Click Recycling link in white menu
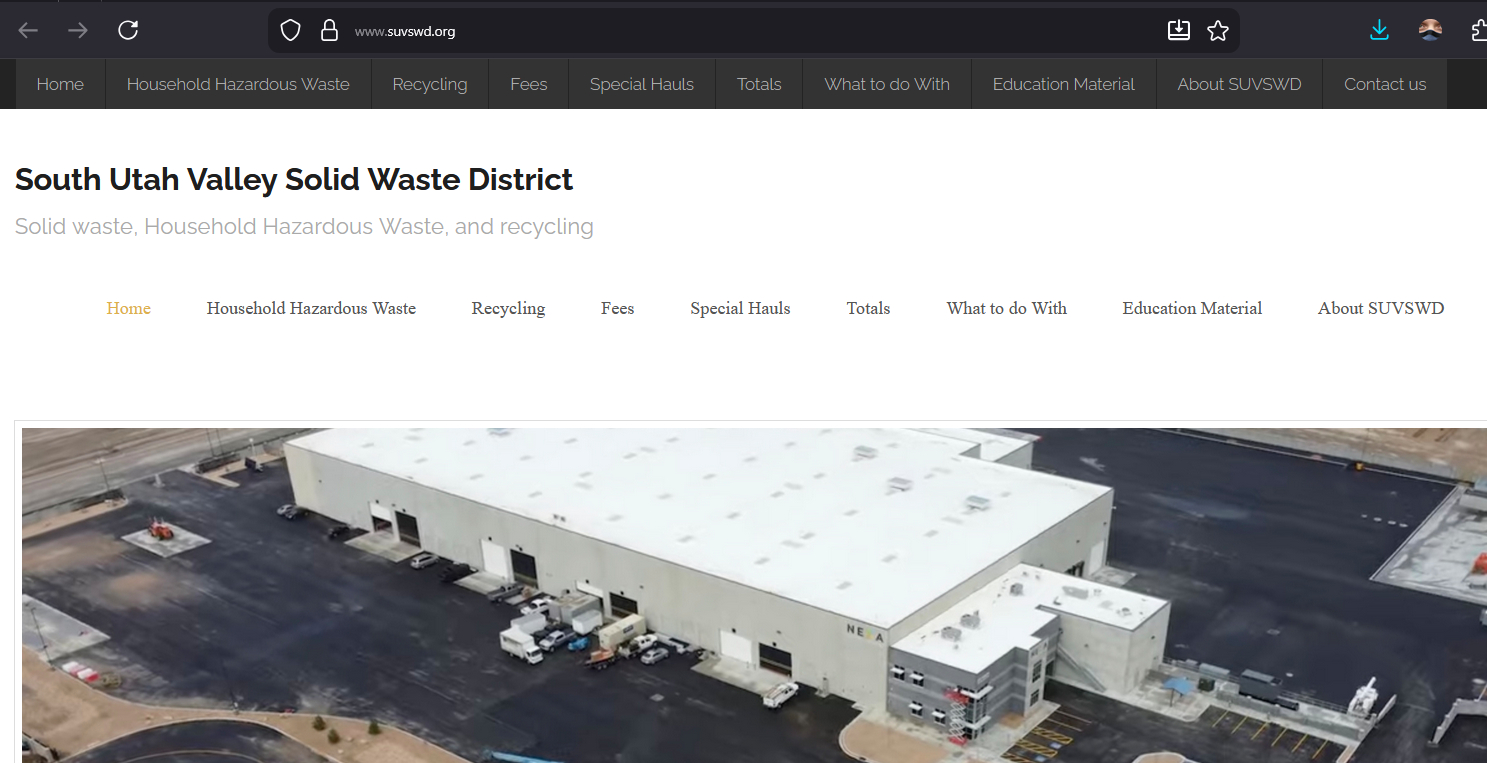Viewport: 1487px width, 763px height. point(508,308)
